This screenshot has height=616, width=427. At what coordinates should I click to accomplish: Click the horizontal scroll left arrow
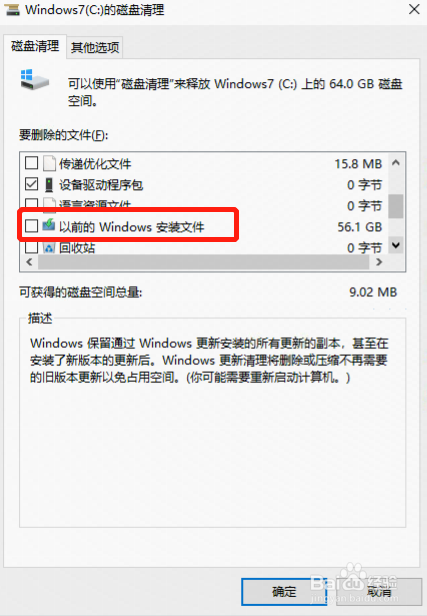coord(29,262)
